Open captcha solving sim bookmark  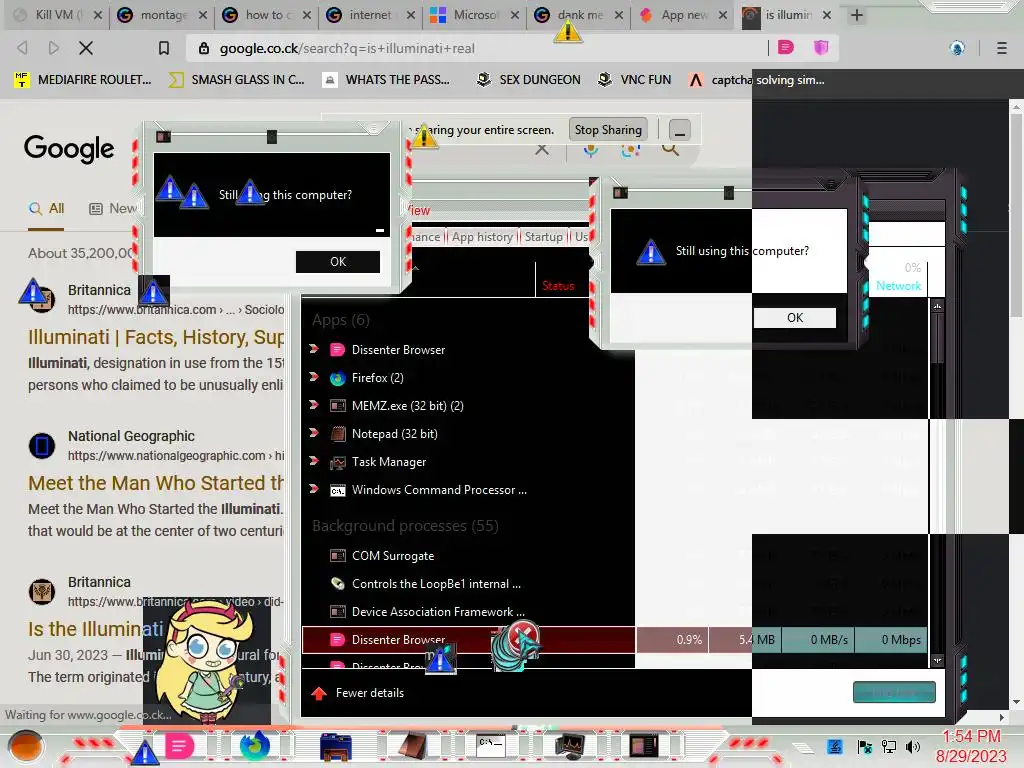click(757, 80)
